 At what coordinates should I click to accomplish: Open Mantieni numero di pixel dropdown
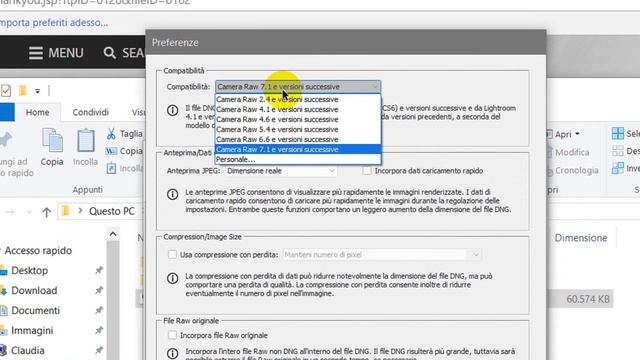coord(381,255)
